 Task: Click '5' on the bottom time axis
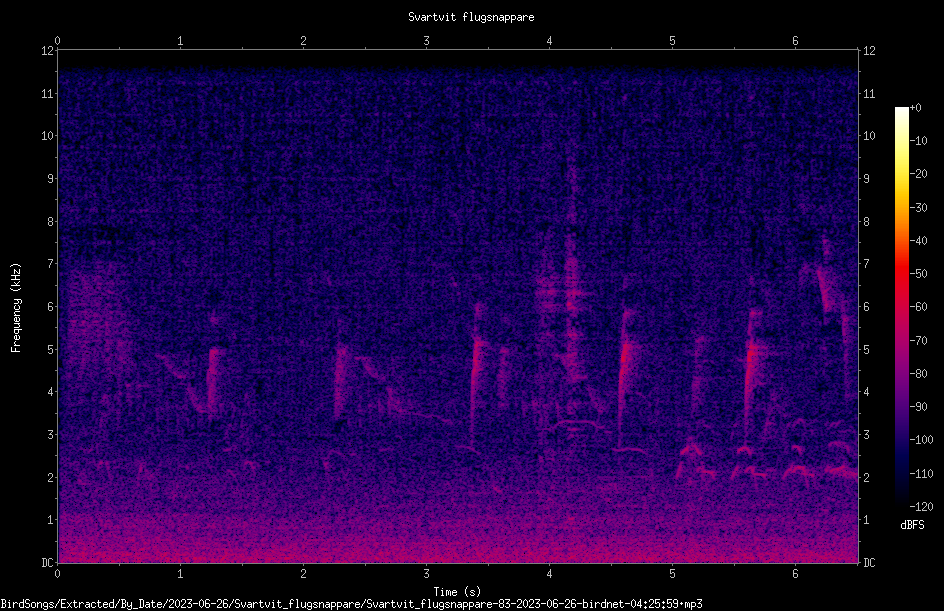click(672, 574)
